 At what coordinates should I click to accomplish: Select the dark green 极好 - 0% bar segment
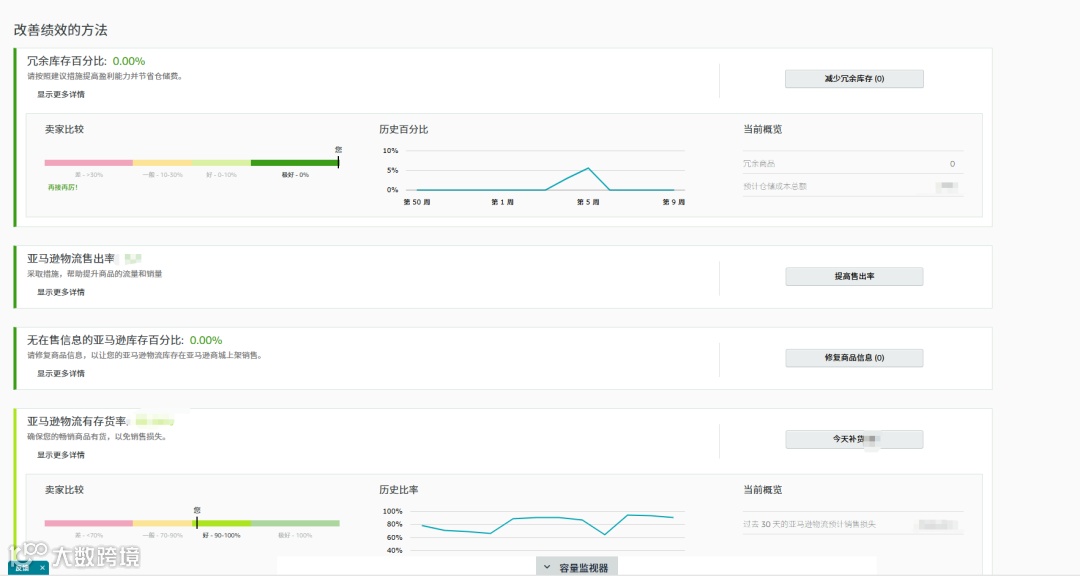294,163
